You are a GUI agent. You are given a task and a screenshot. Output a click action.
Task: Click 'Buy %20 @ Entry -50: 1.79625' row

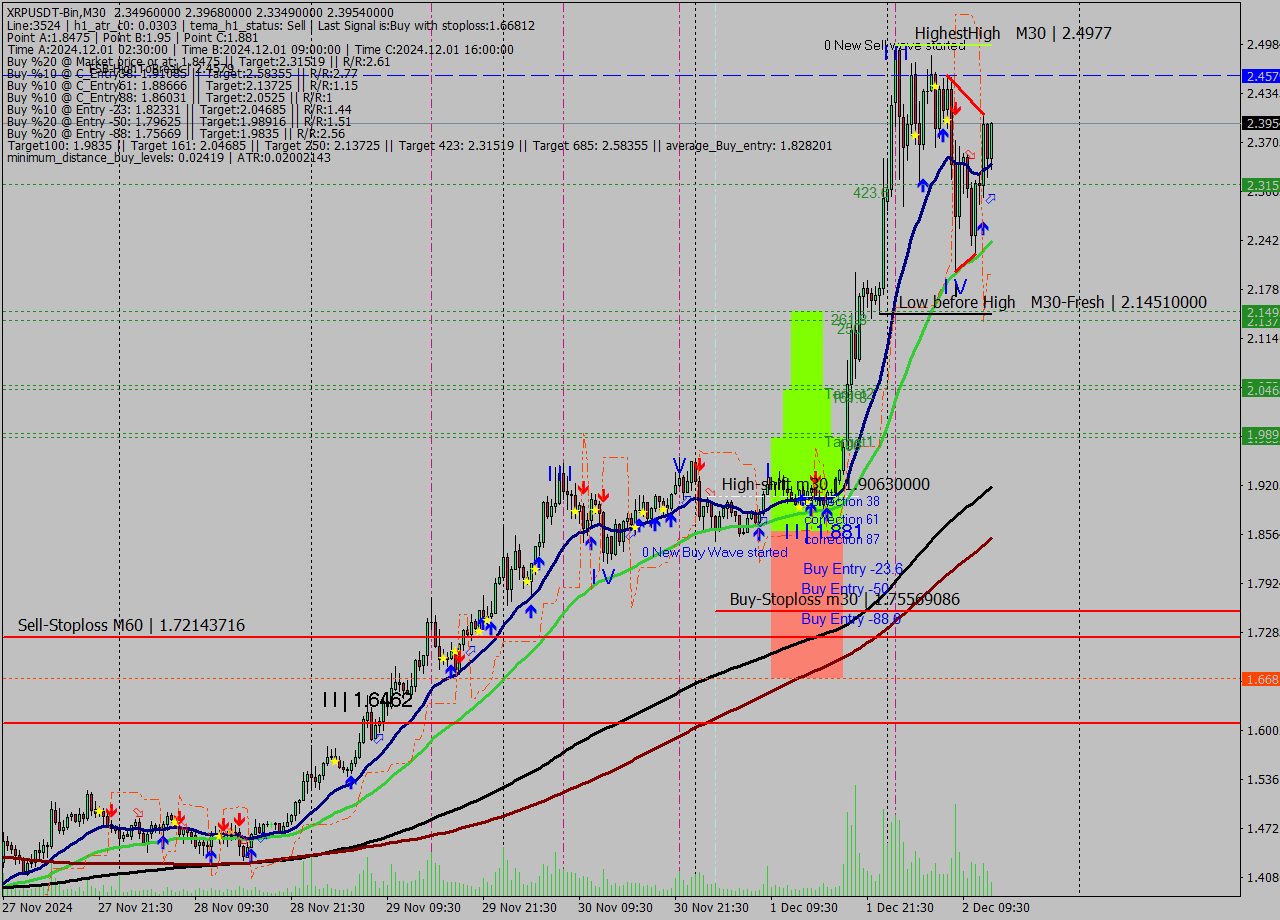click(x=179, y=122)
